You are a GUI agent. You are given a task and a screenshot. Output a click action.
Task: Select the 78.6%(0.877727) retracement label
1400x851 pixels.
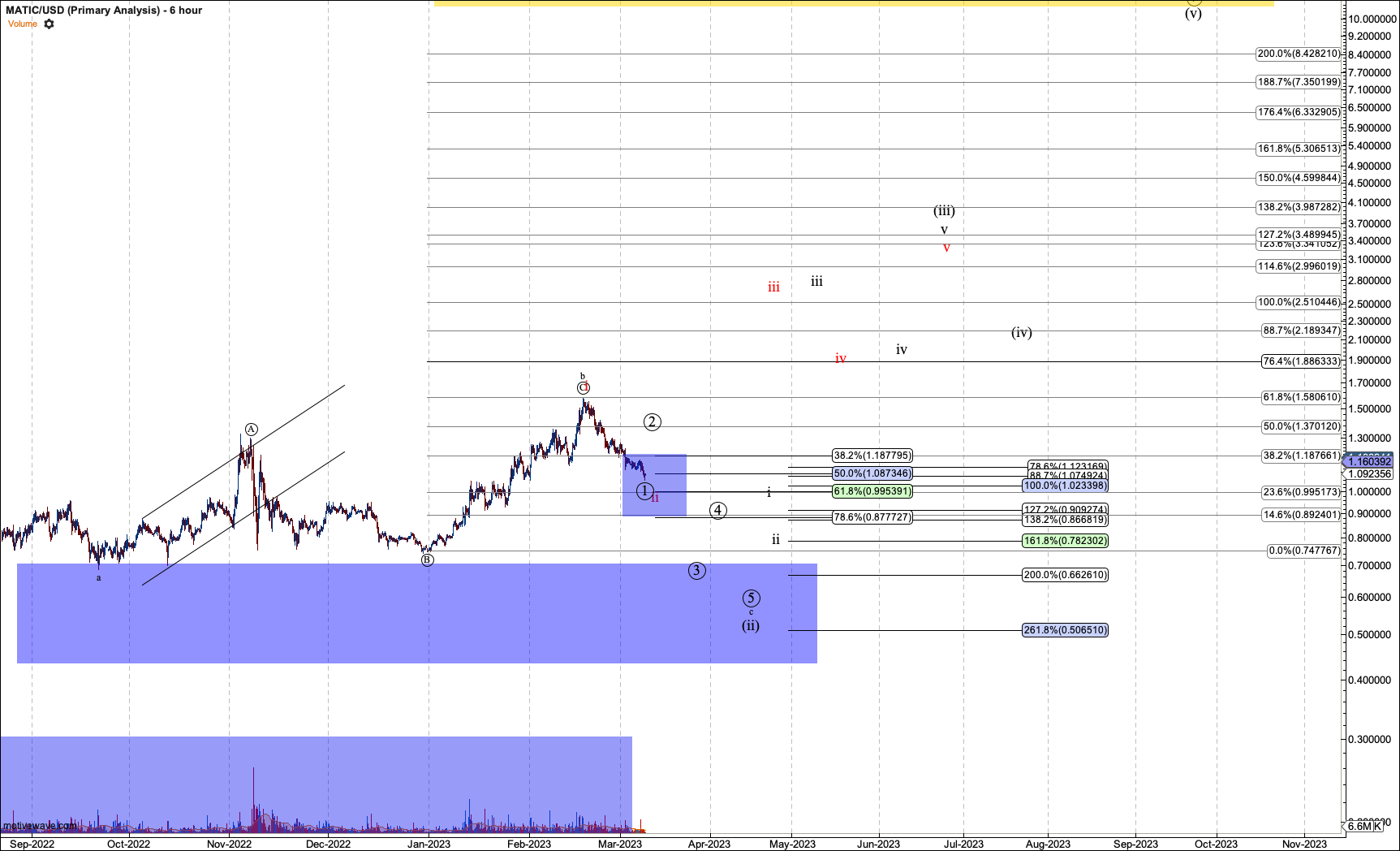872,517
